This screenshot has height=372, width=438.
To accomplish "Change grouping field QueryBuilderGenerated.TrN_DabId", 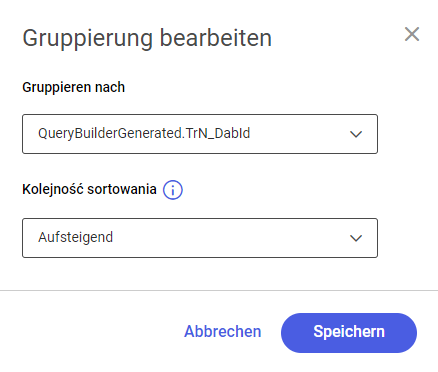I will tap(200, 134).
